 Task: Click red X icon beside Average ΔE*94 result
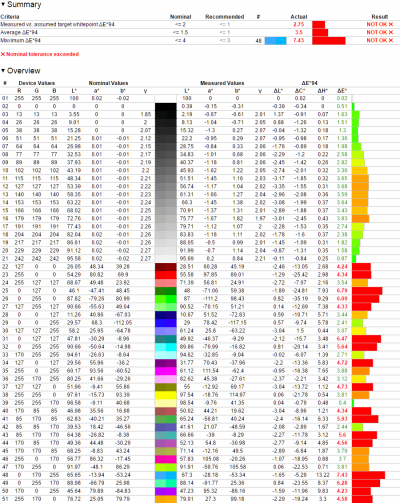point(391,32)
